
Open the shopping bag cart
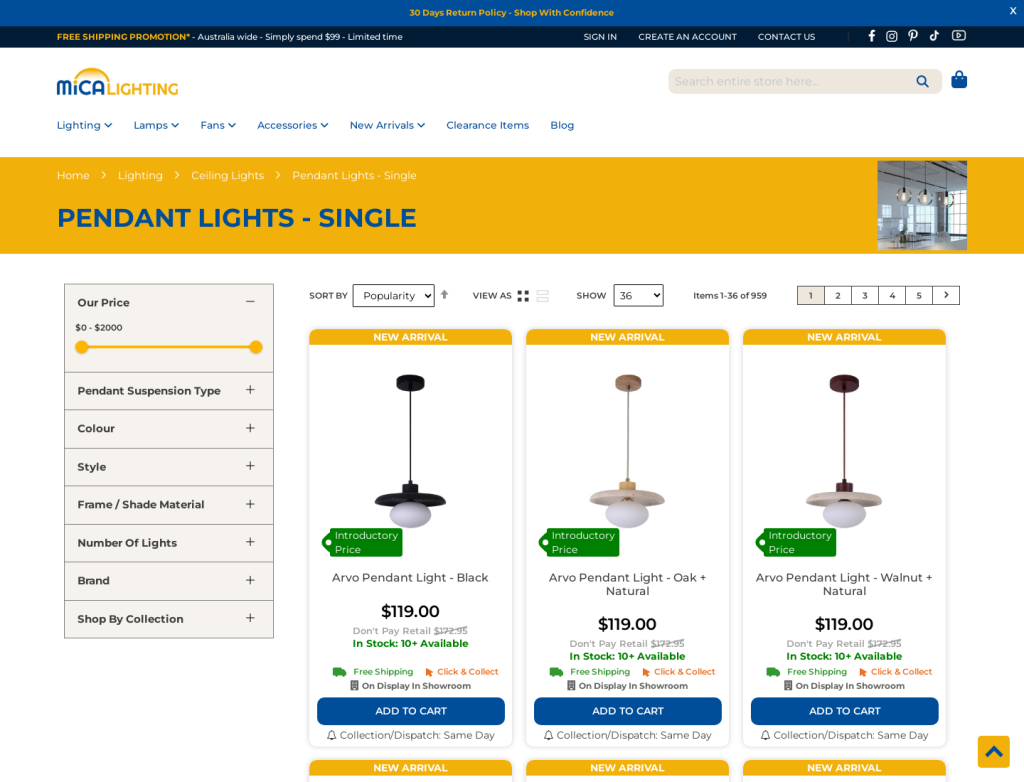959,80
